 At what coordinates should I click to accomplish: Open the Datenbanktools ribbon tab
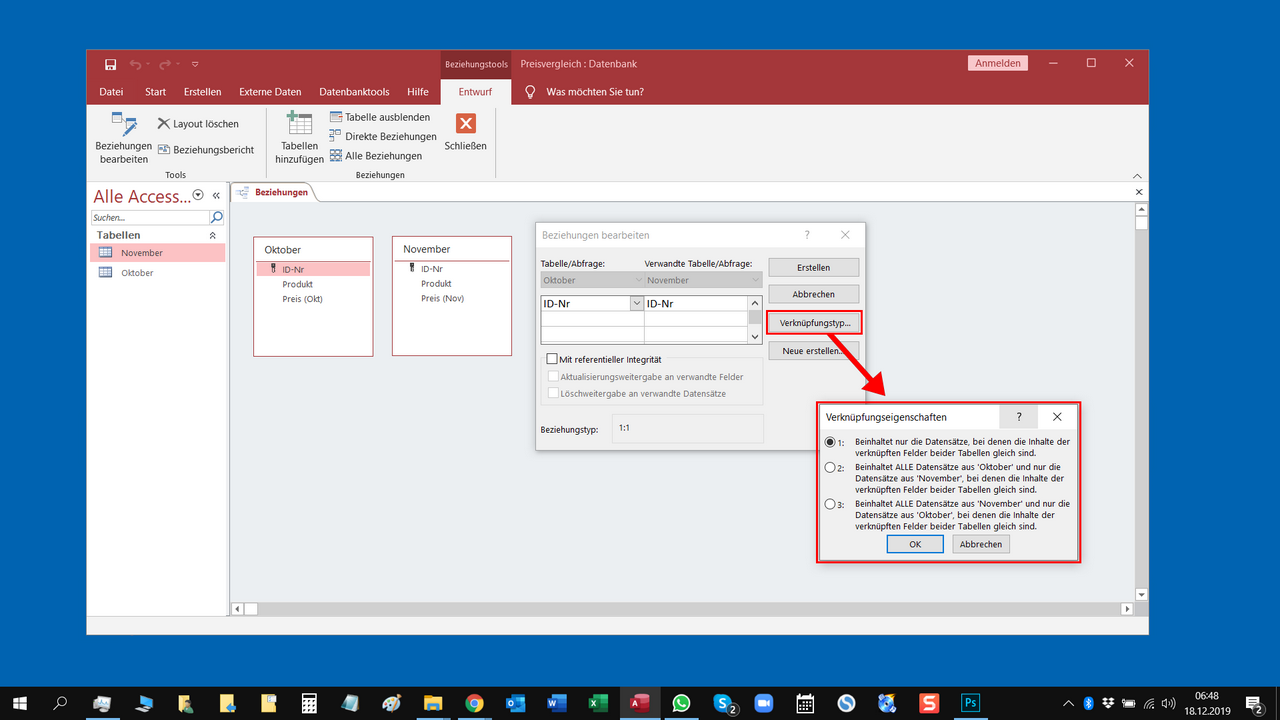(x=354, y=92)
